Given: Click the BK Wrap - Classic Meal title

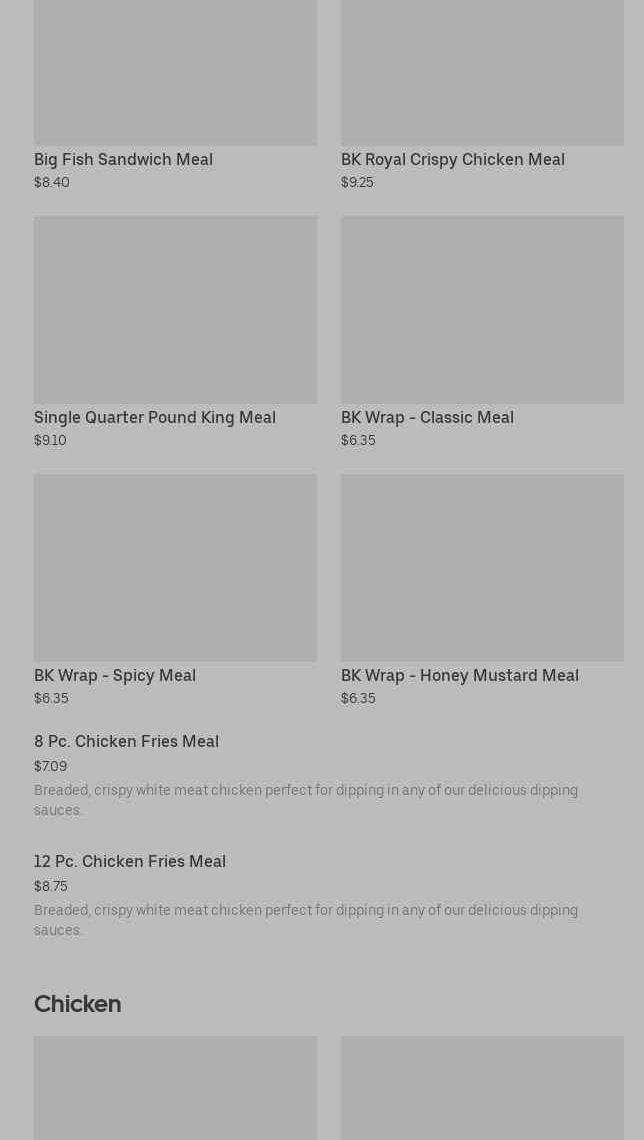Looking at the screenshot, I should pos(427,418).
